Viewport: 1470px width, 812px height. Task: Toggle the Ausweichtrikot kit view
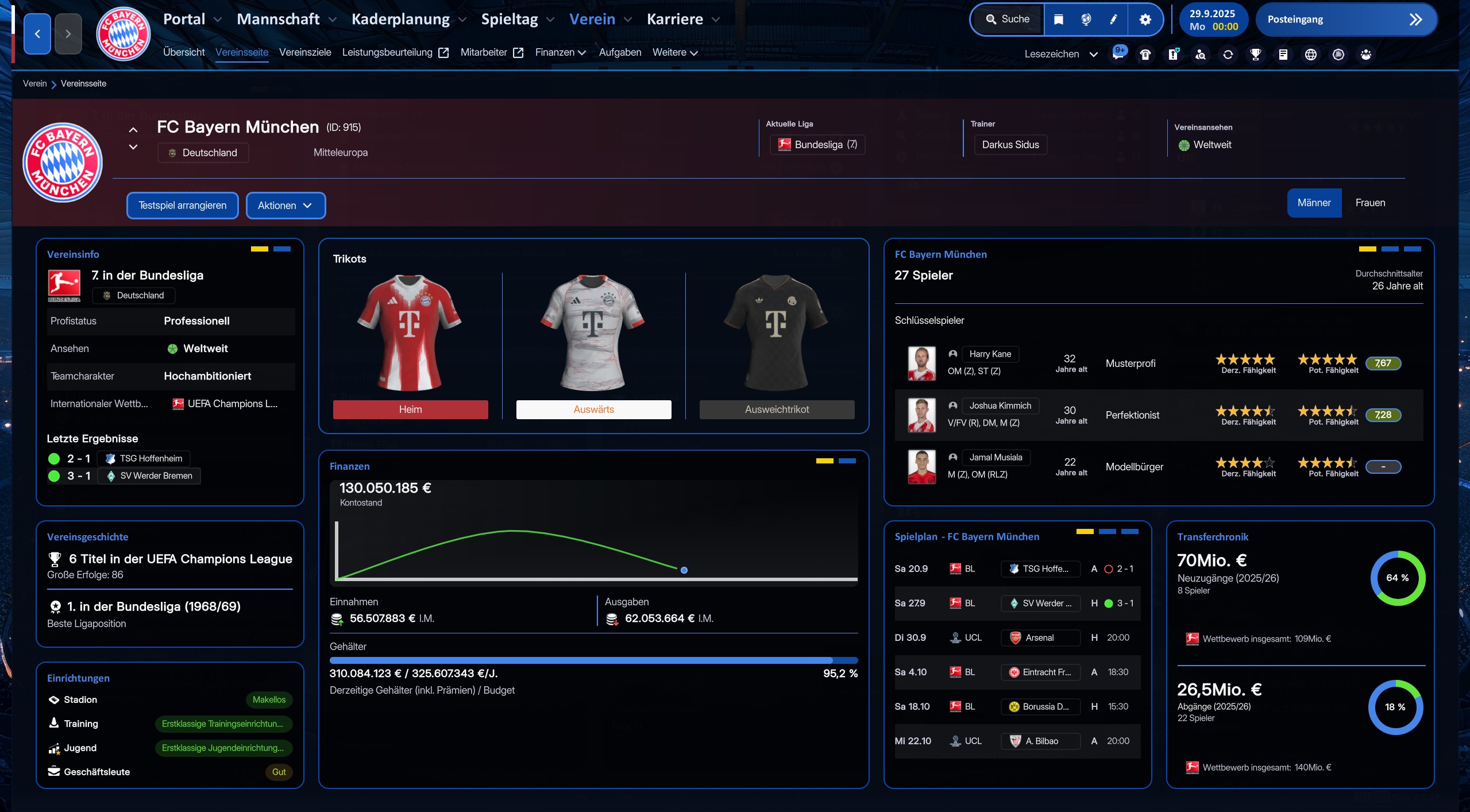coord(776,409)
